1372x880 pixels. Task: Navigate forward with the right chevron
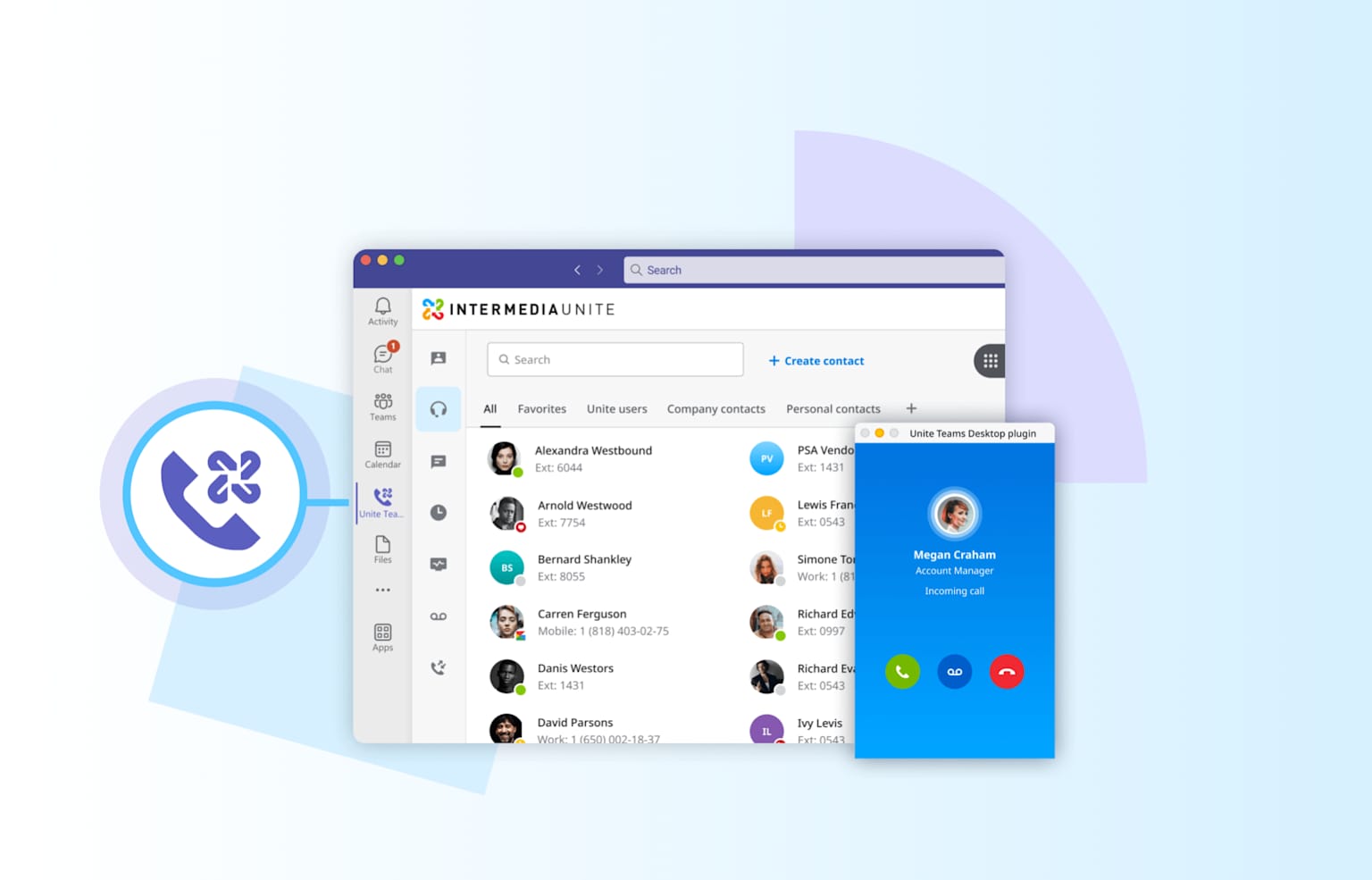600,270
